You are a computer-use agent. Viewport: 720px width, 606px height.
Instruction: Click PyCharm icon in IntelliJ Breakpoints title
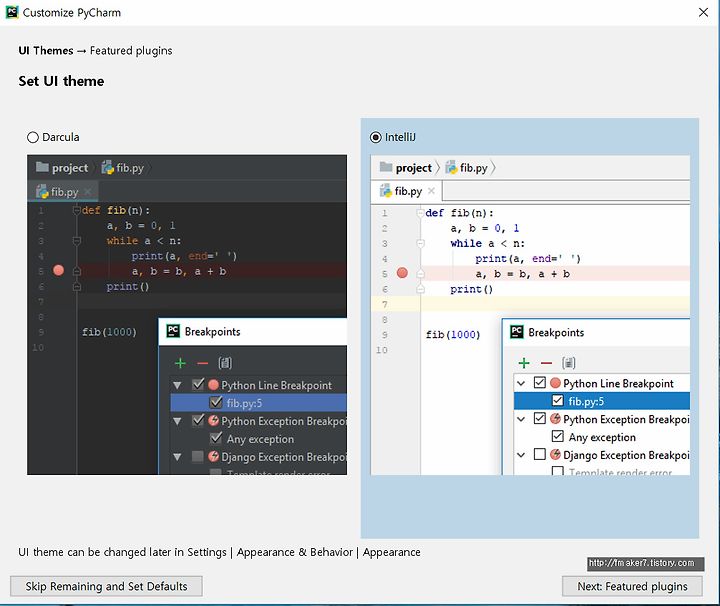click(x=517, y=332)
